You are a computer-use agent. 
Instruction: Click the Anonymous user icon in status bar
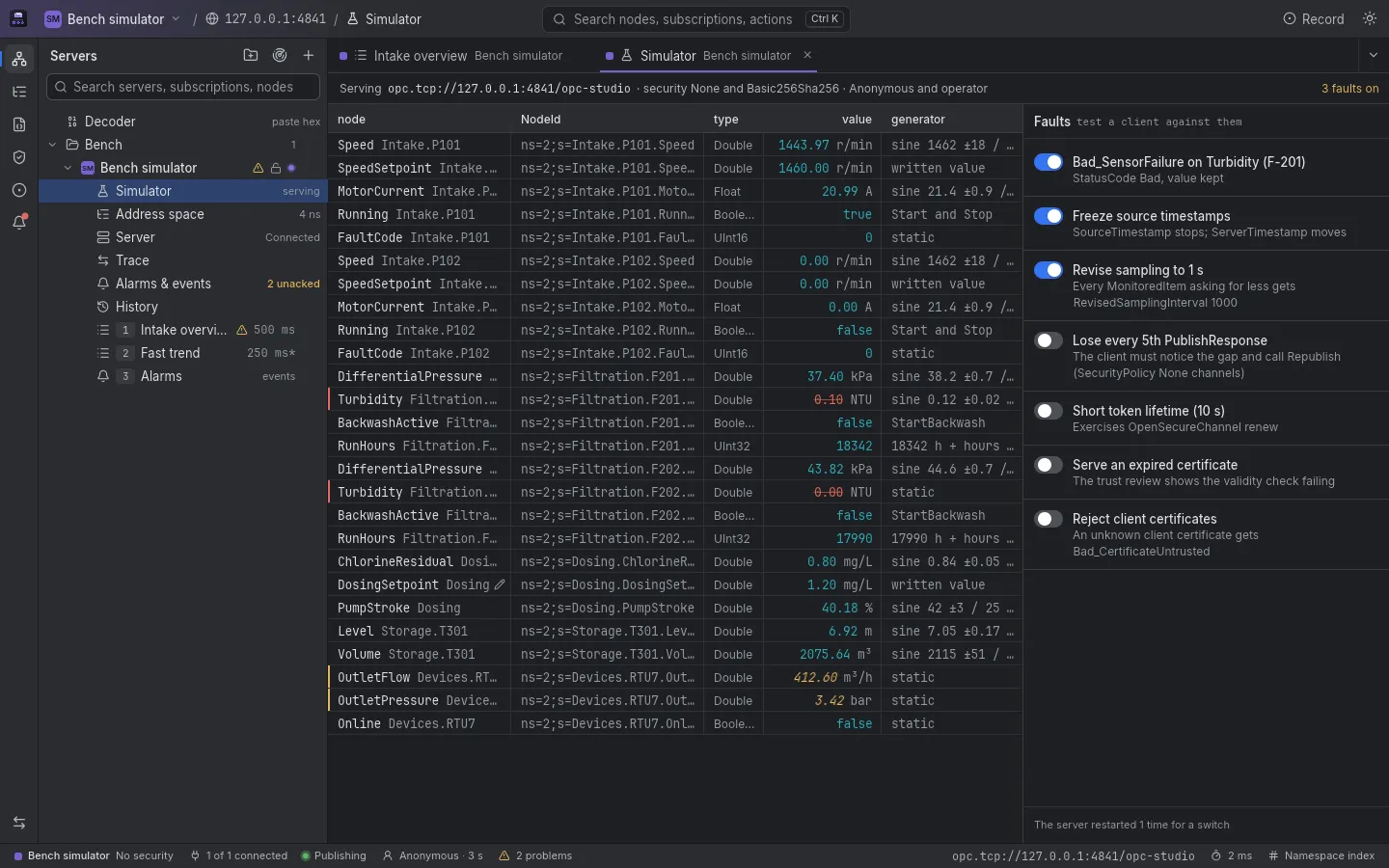[388, 855]
